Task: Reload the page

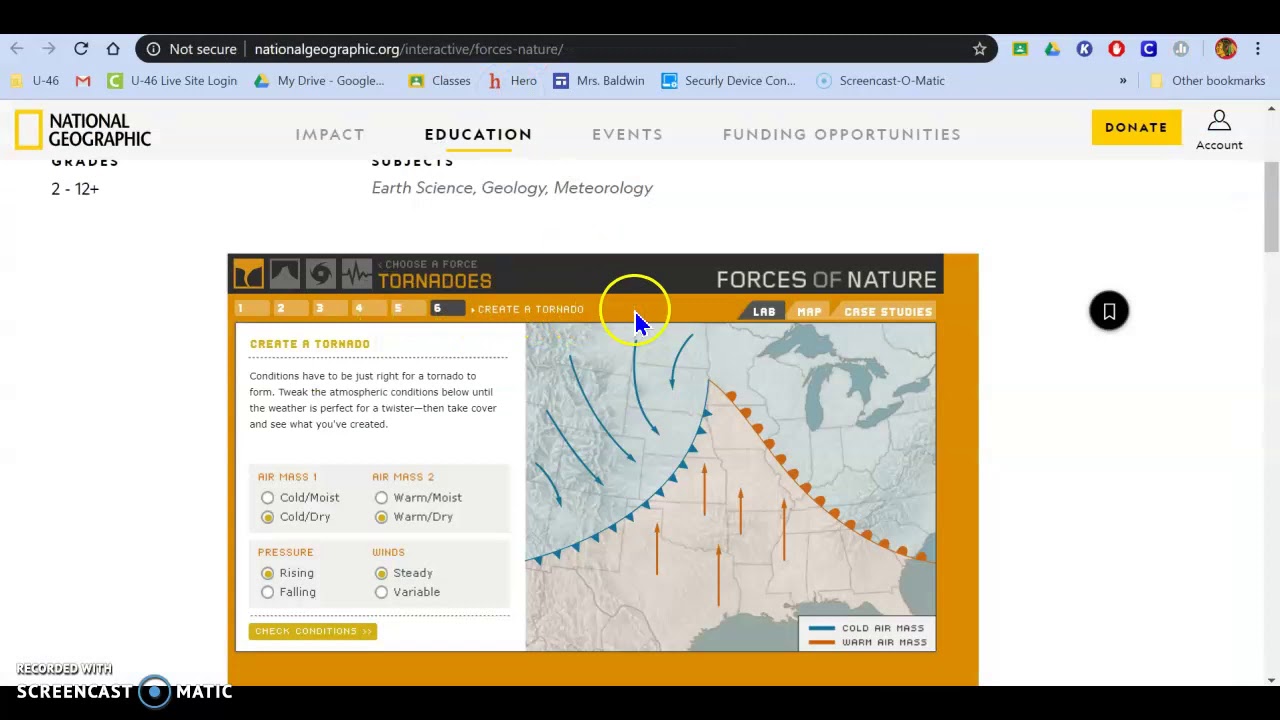Action: 81,49
